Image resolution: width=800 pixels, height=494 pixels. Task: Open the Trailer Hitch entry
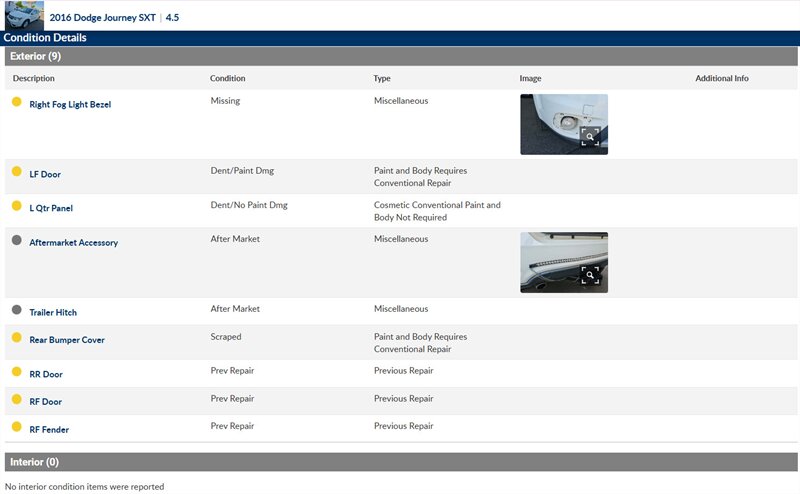click(53, 312)
